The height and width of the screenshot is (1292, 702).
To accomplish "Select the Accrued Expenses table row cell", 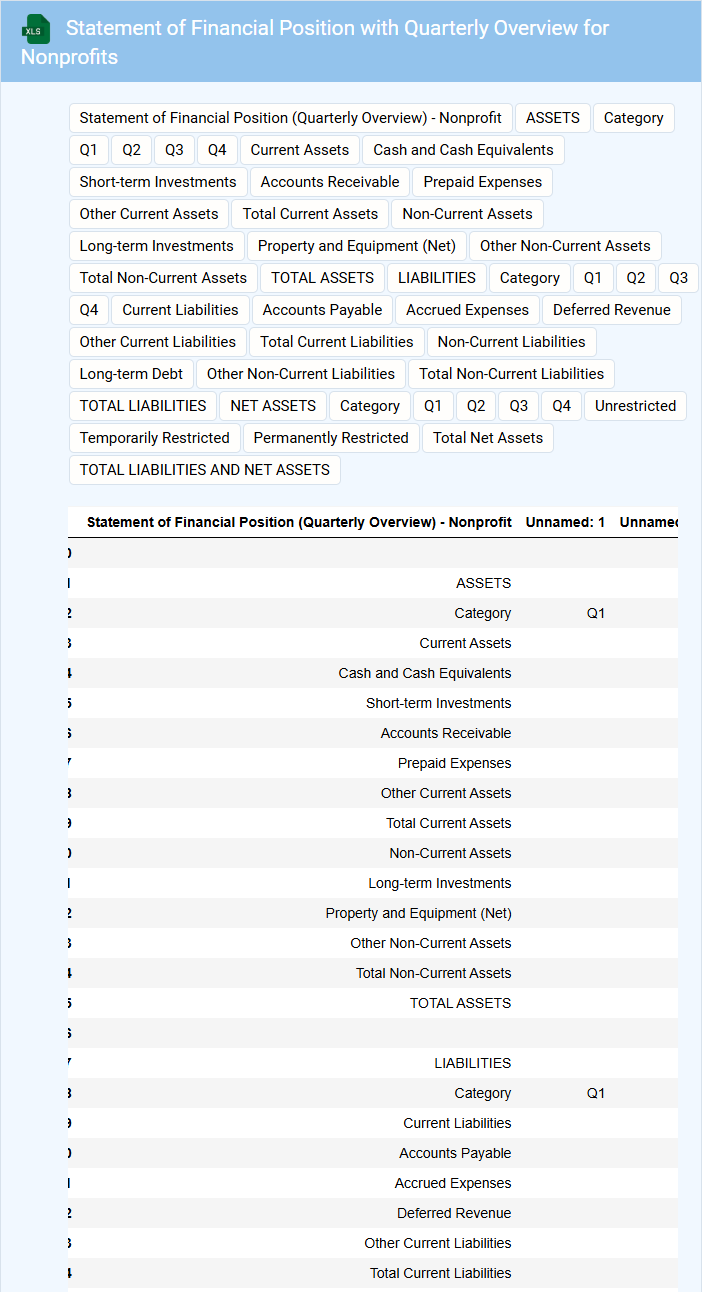I will pos(452,1183).
